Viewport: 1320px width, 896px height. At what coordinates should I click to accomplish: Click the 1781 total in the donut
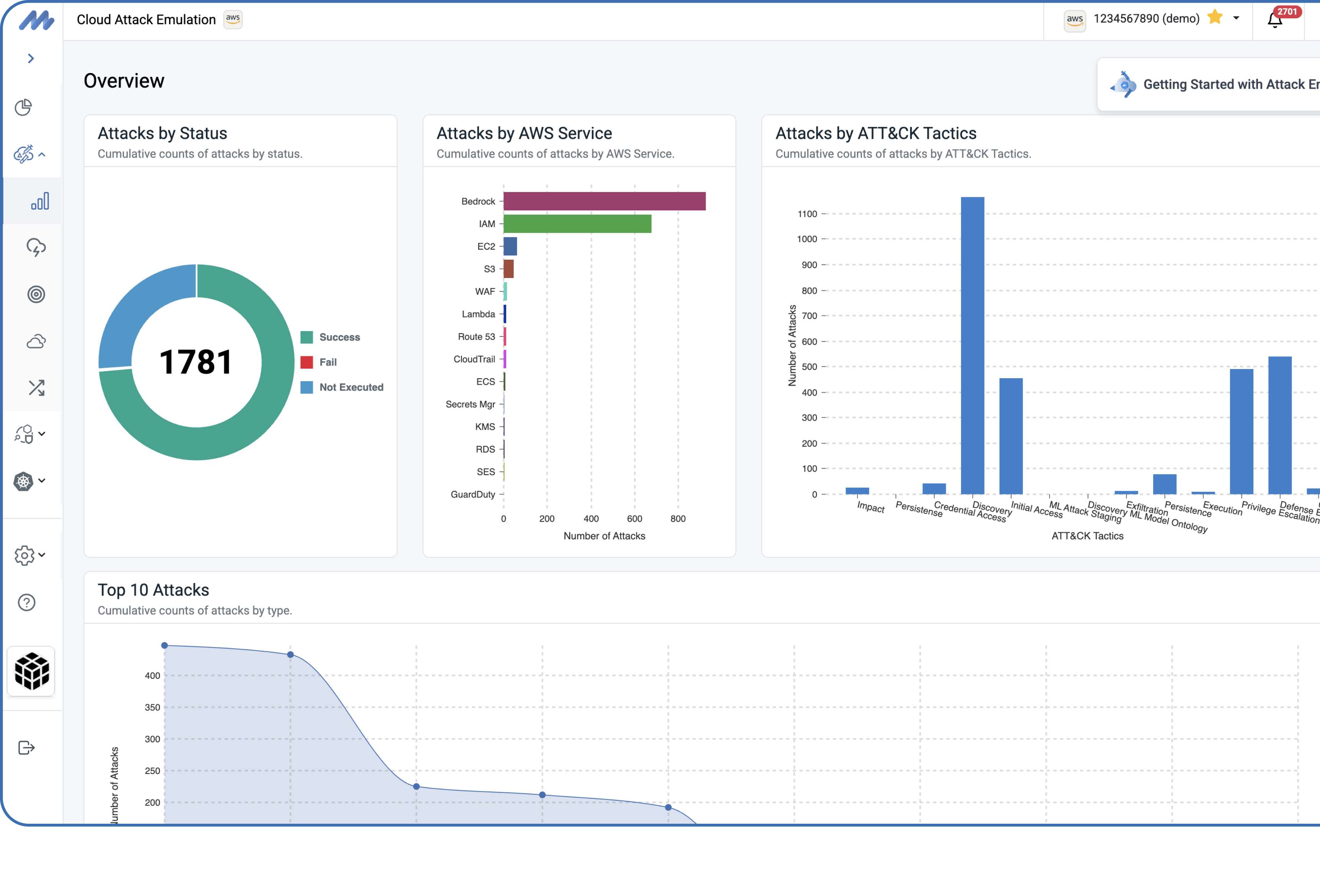pos(196,362)
